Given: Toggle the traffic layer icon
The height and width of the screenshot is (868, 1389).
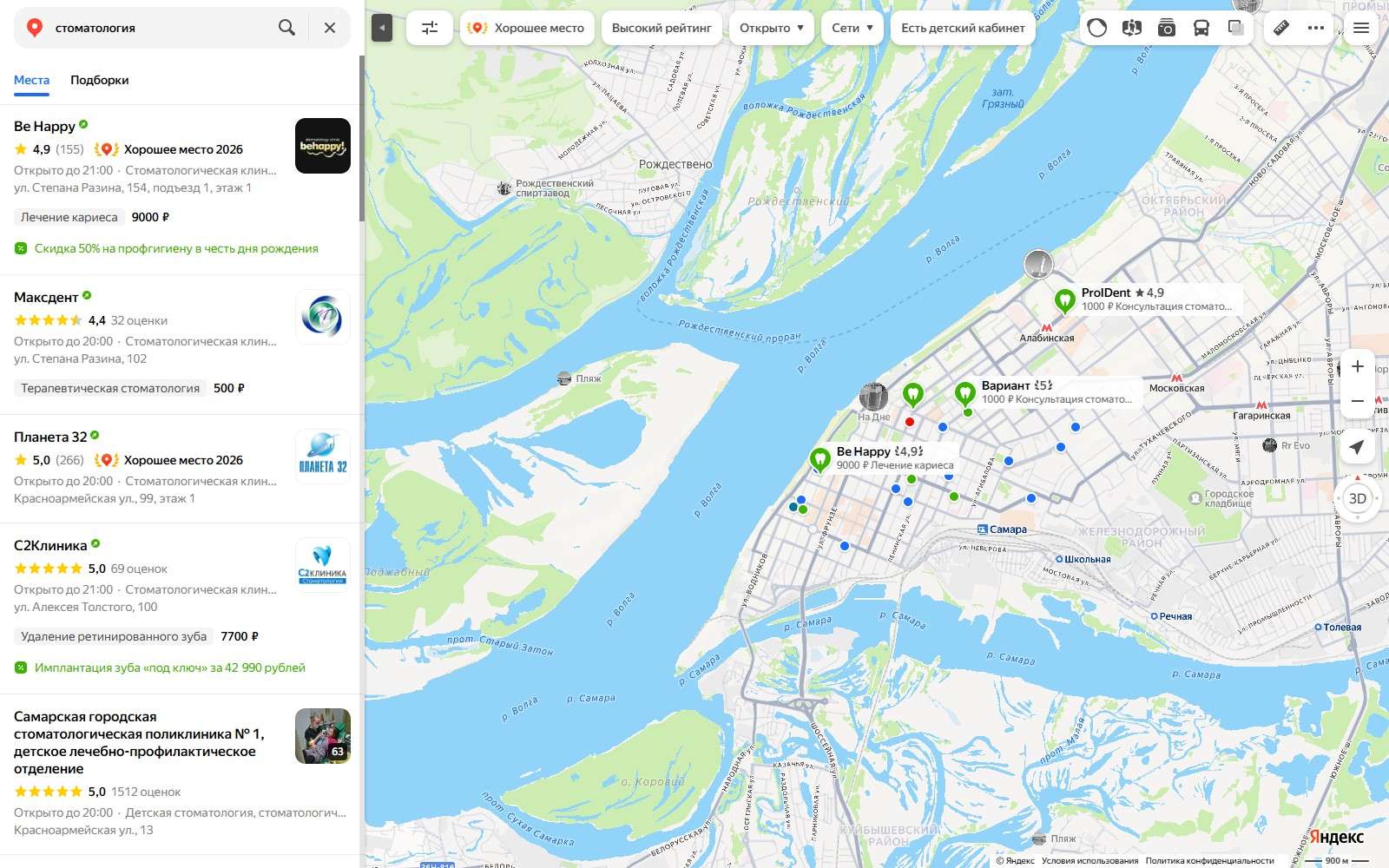Looking at the screenshot, I should tap(1097, 28).
